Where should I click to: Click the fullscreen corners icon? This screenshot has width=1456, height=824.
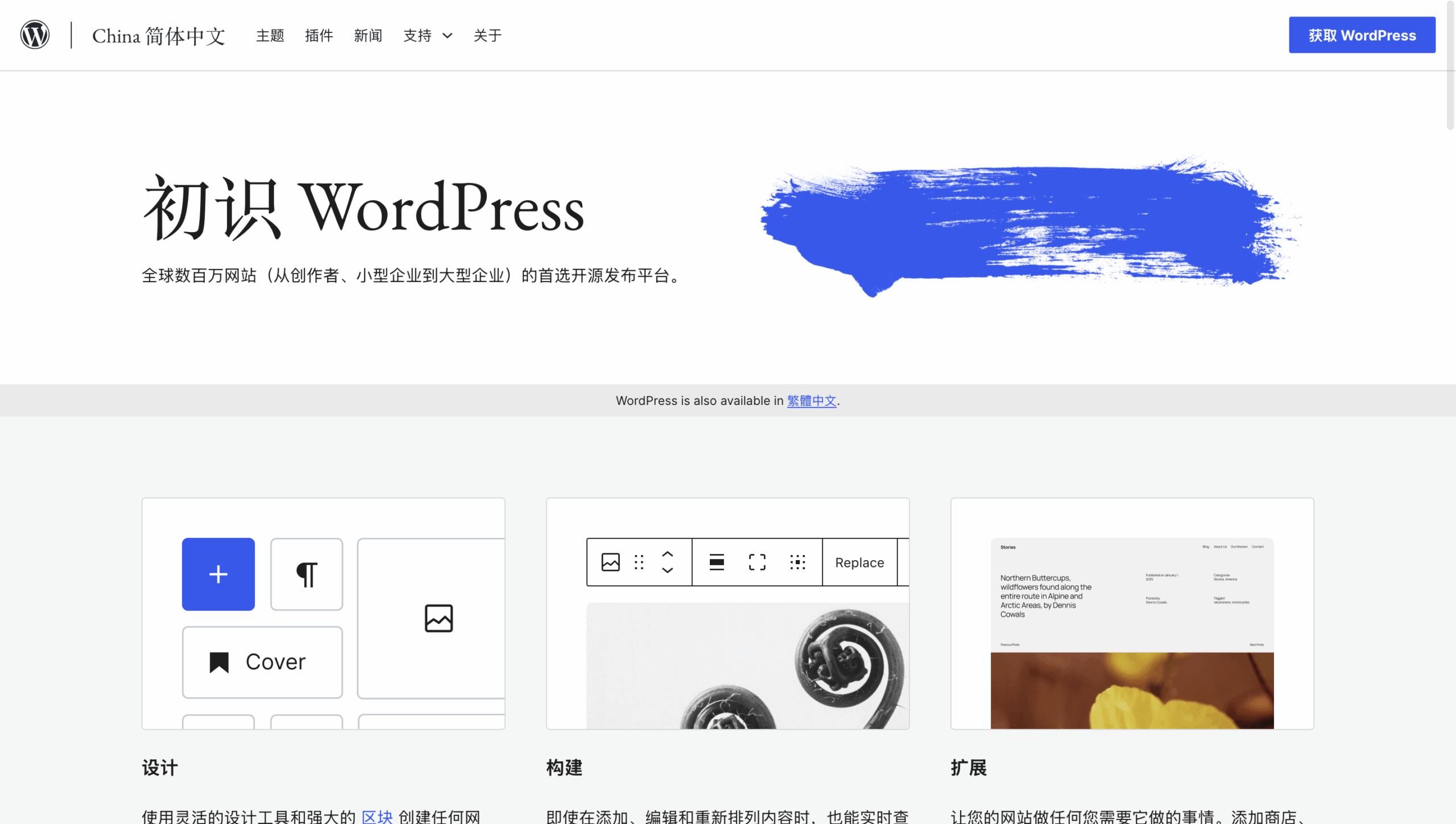(x=757, y=562)
